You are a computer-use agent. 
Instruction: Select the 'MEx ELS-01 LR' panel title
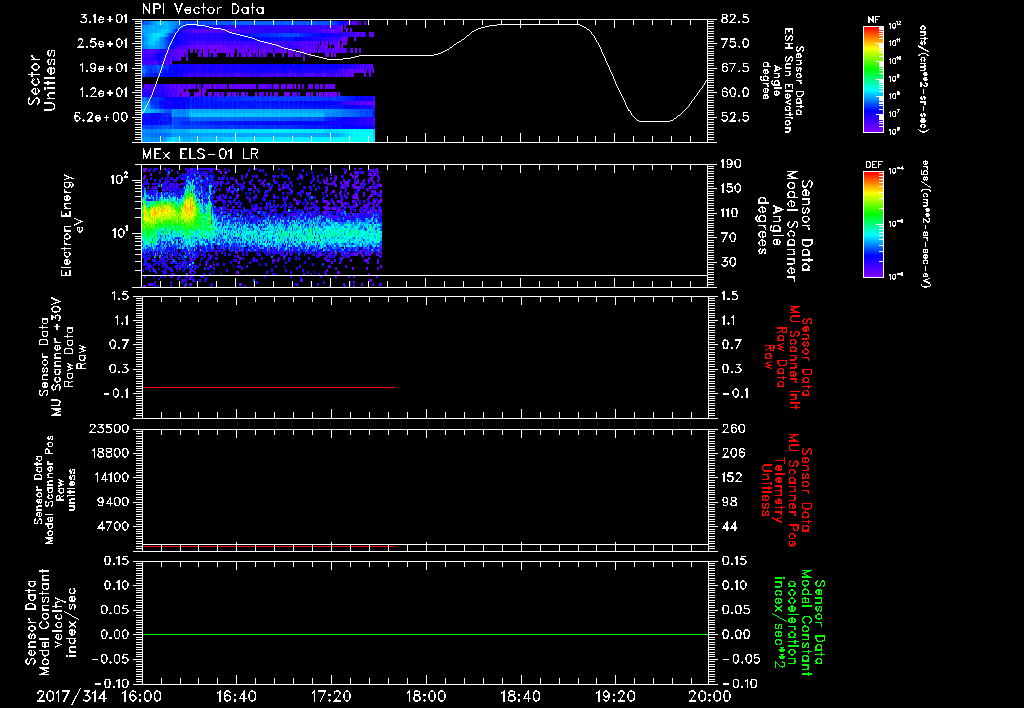pos(200,155)
